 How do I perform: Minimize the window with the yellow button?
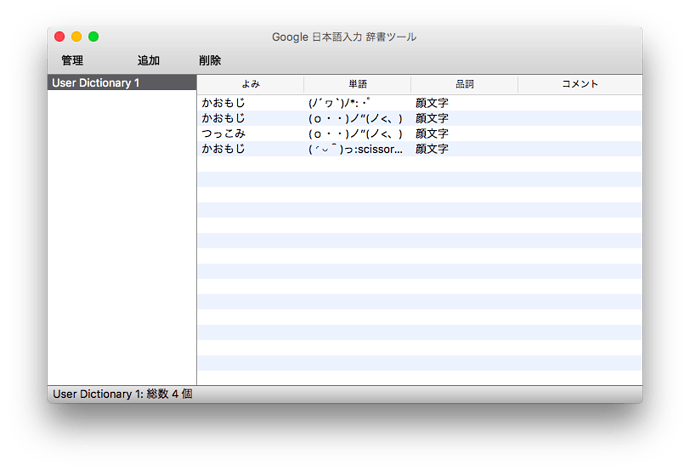tap(77, 37)
